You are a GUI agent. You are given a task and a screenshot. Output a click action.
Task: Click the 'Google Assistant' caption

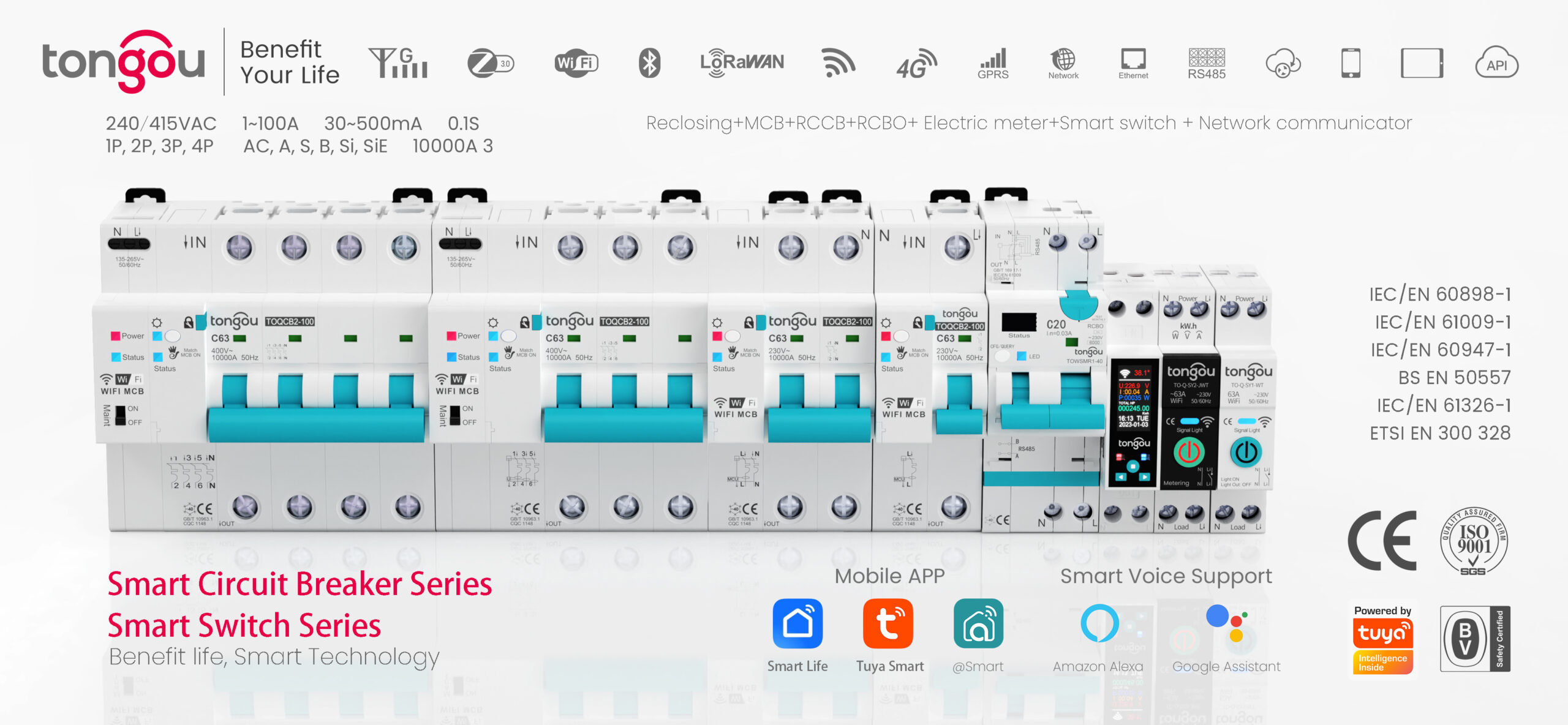pos(1226,667)
